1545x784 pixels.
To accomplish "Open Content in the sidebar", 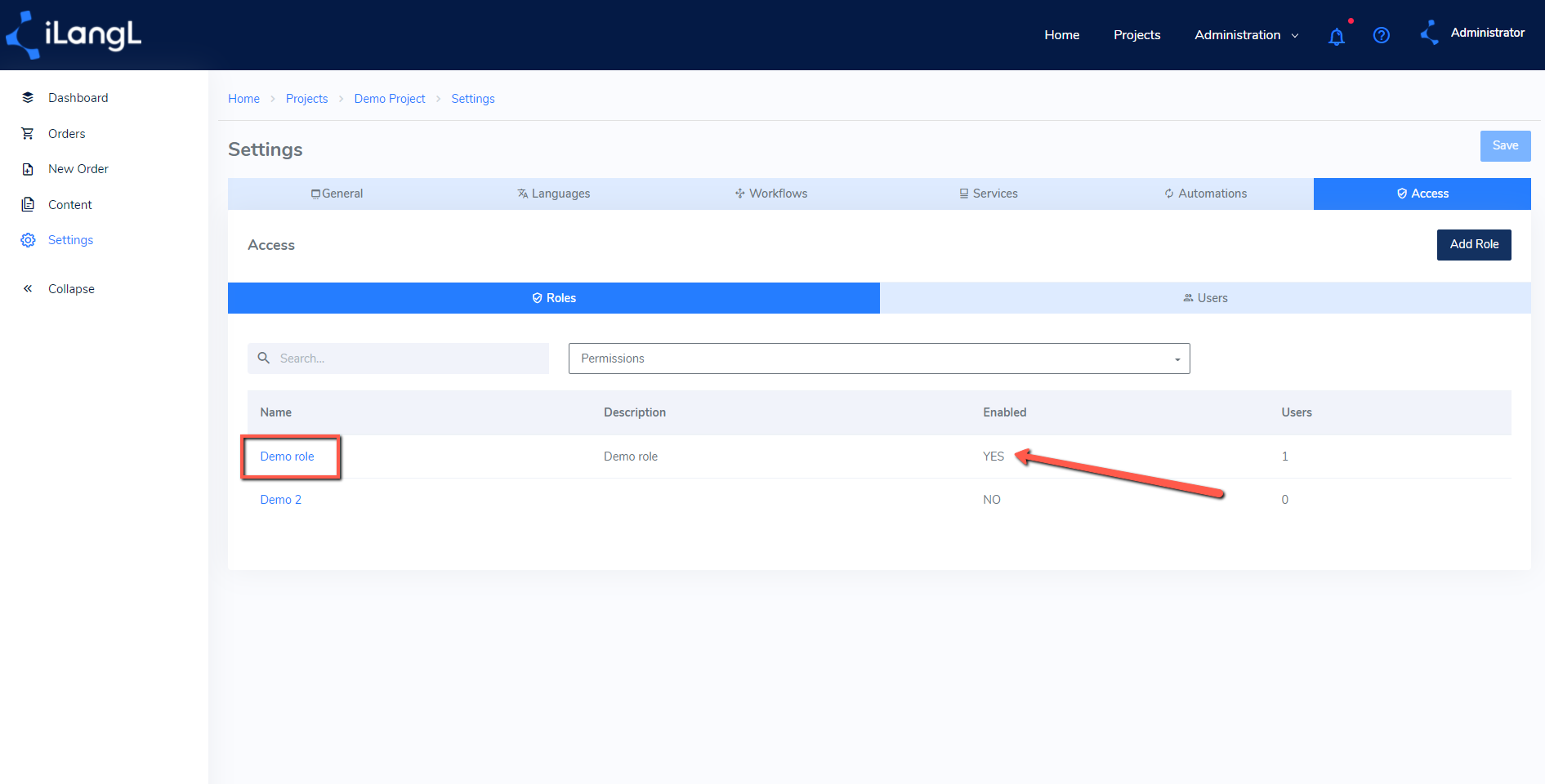I will [x=69, y=205].
